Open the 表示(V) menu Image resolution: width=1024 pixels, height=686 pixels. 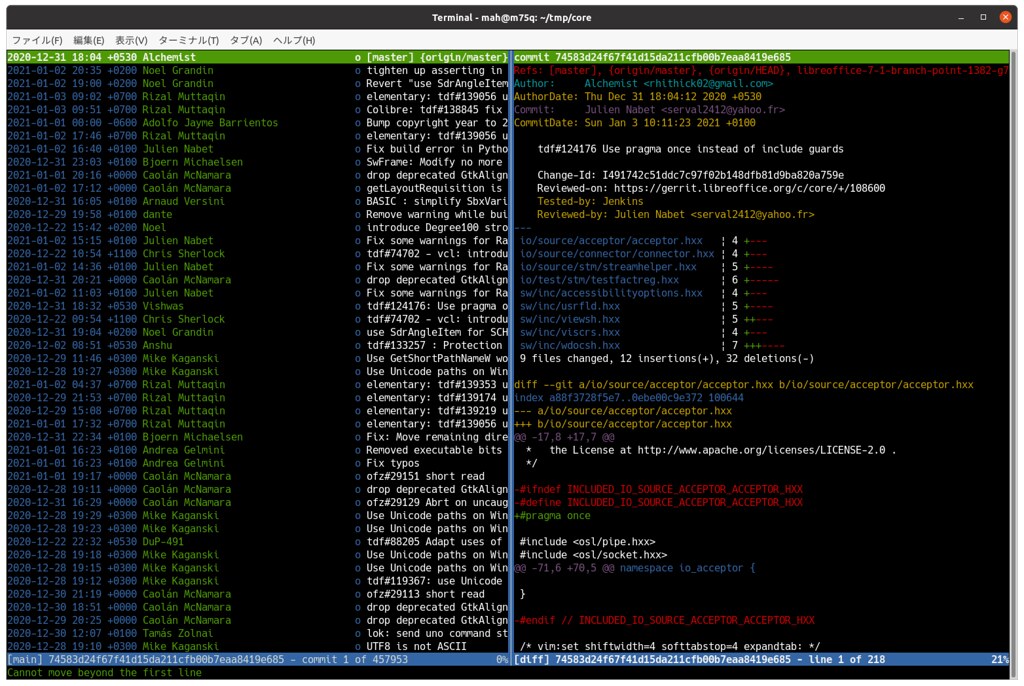point(131,41)
